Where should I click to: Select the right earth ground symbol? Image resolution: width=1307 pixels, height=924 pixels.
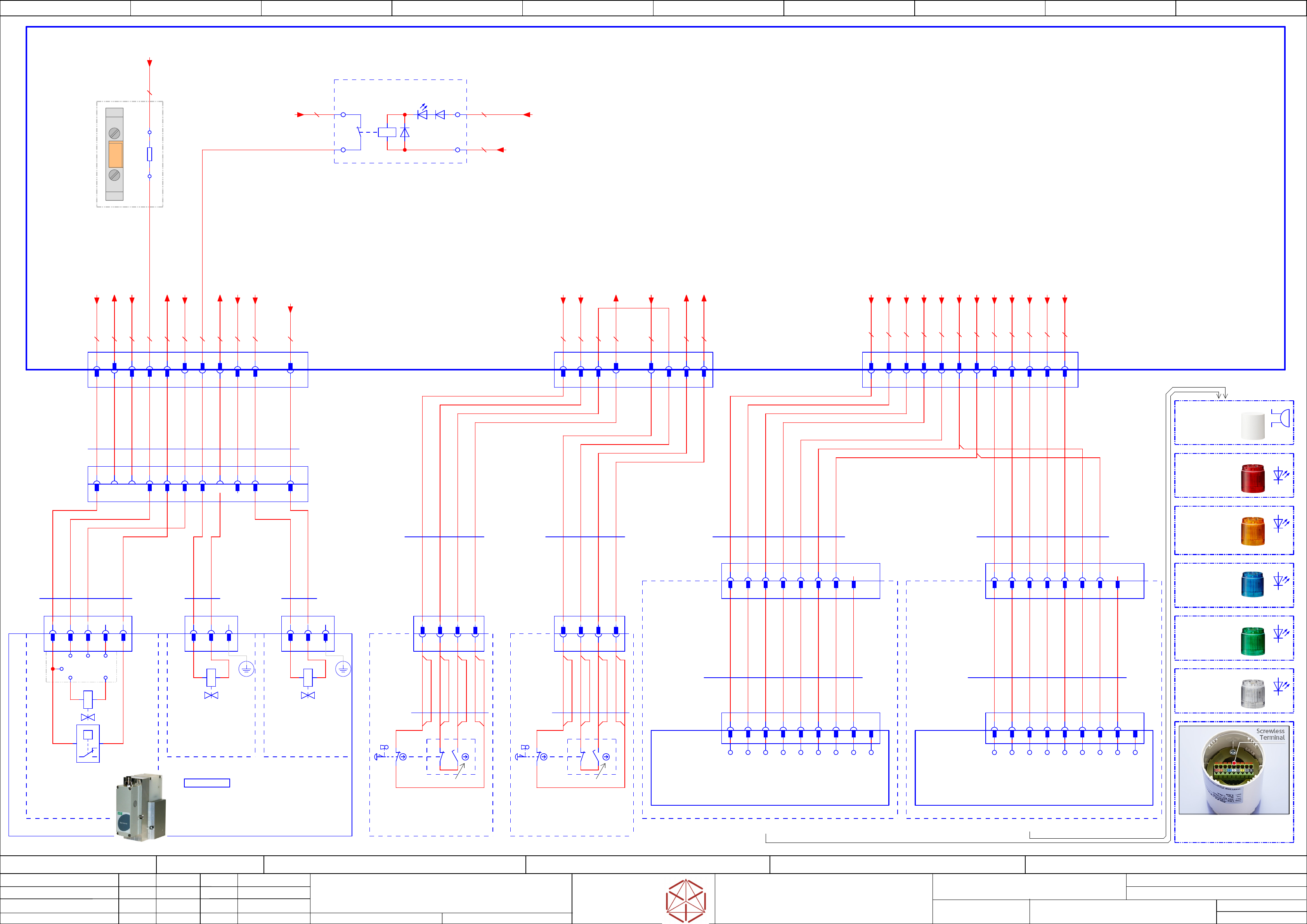[343, 669]
